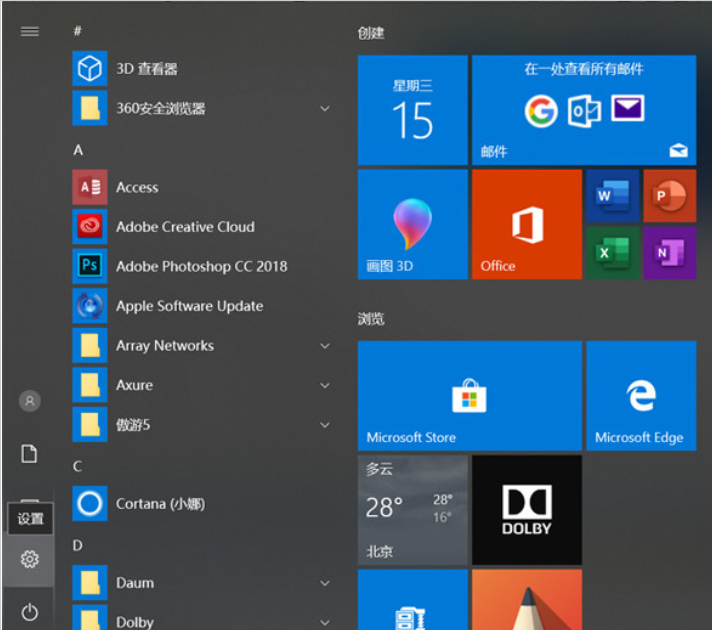Launch Microsoft Access from app list
This screenshot has width=712, height=630.
click(137, 187)
